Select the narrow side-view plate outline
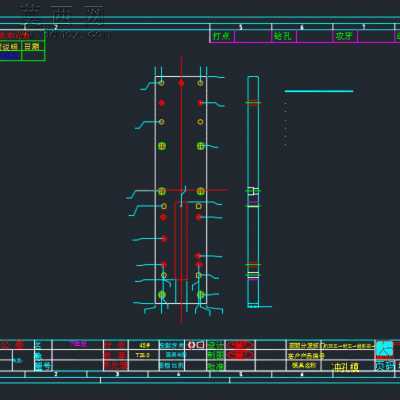Image resolution: width=400 pixels, height=400 pixels. 253,191
